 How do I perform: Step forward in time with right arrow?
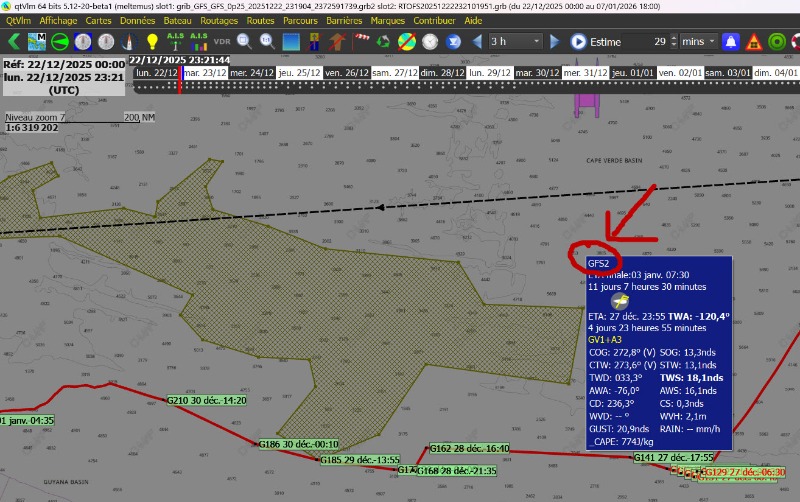tap(556, 42)
